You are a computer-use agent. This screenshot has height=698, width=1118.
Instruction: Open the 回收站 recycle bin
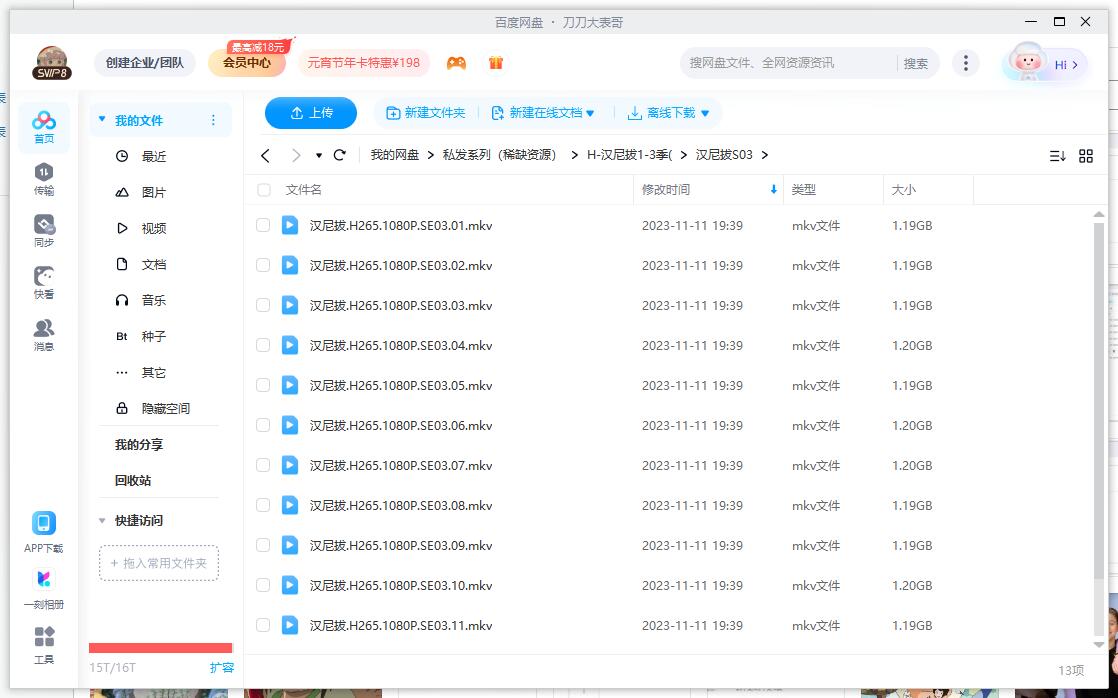coord(133,481)
